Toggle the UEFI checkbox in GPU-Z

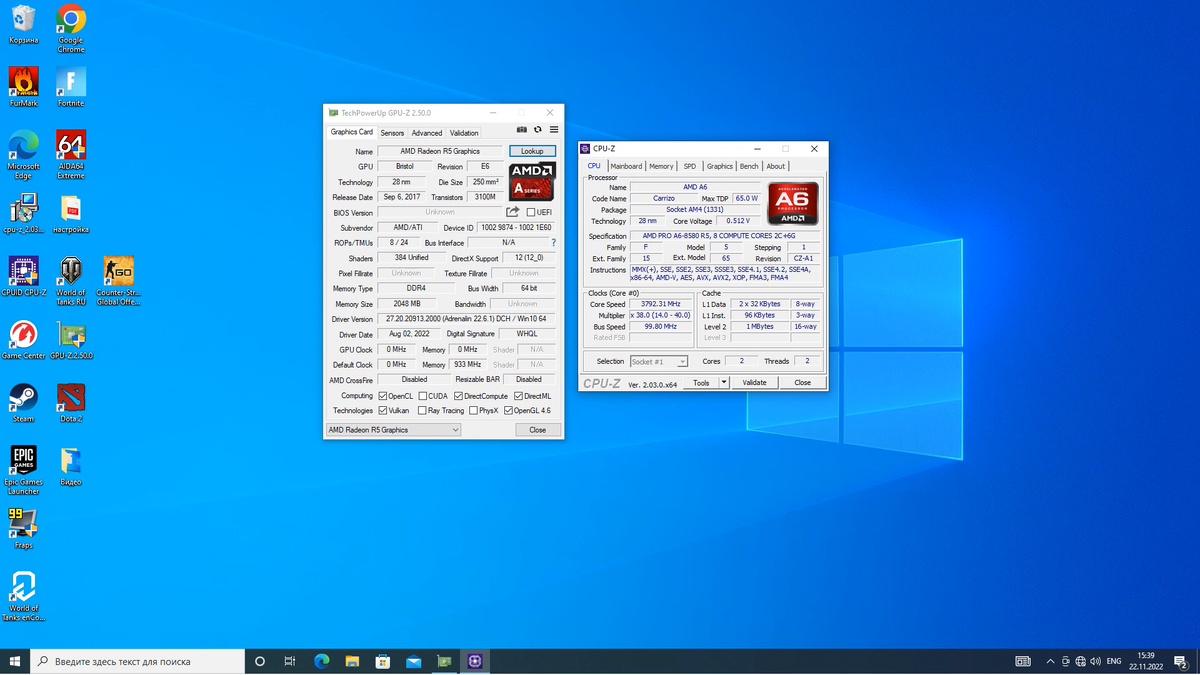[531, 212]
